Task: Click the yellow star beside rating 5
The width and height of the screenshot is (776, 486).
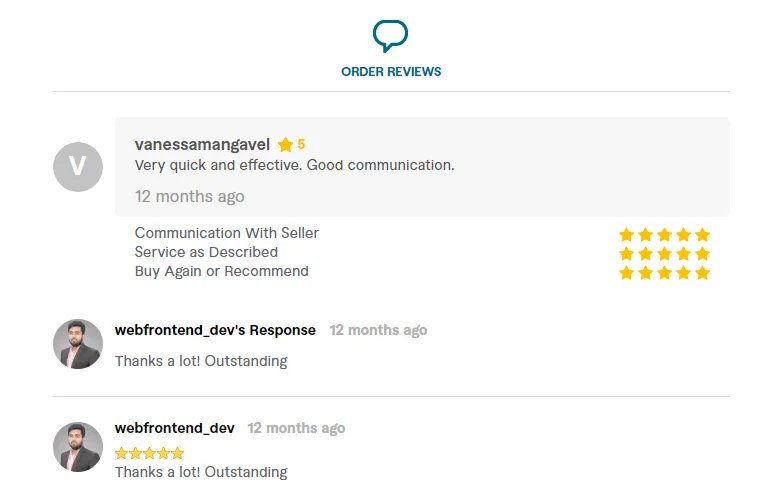Action: [285, 145]
